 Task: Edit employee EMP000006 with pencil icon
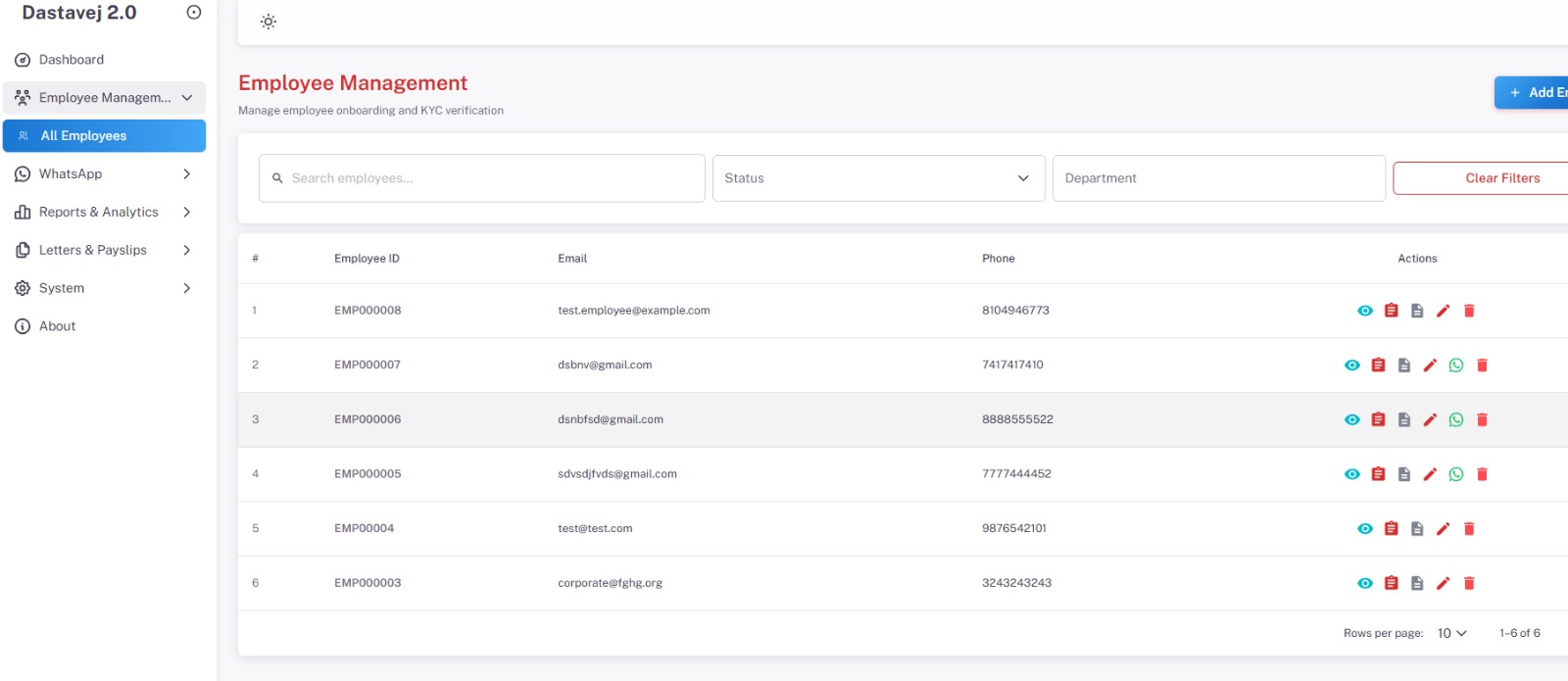point(1430,419)
